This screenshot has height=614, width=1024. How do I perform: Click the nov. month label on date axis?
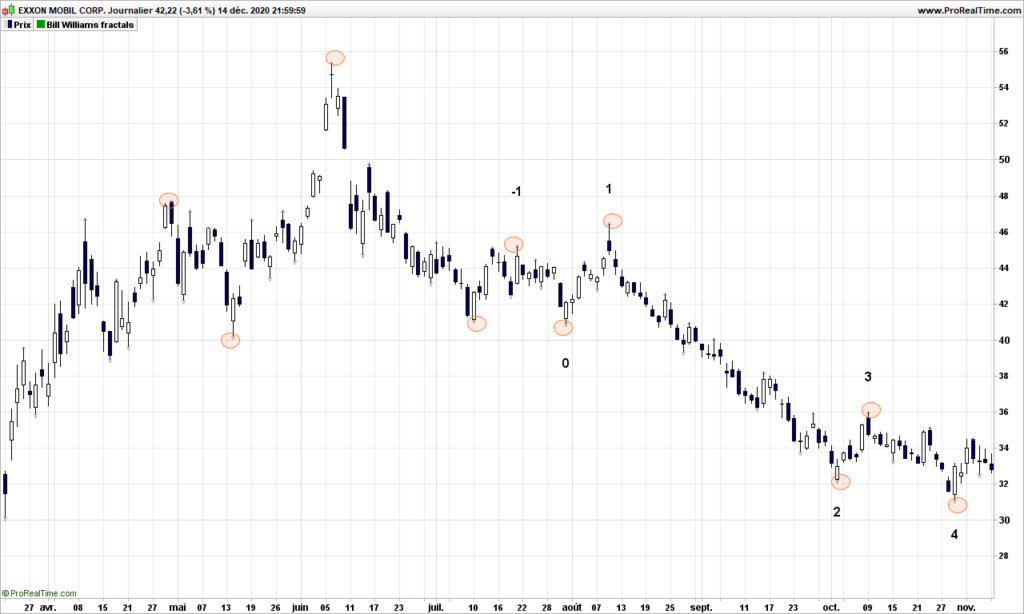(x=966, y=607)
